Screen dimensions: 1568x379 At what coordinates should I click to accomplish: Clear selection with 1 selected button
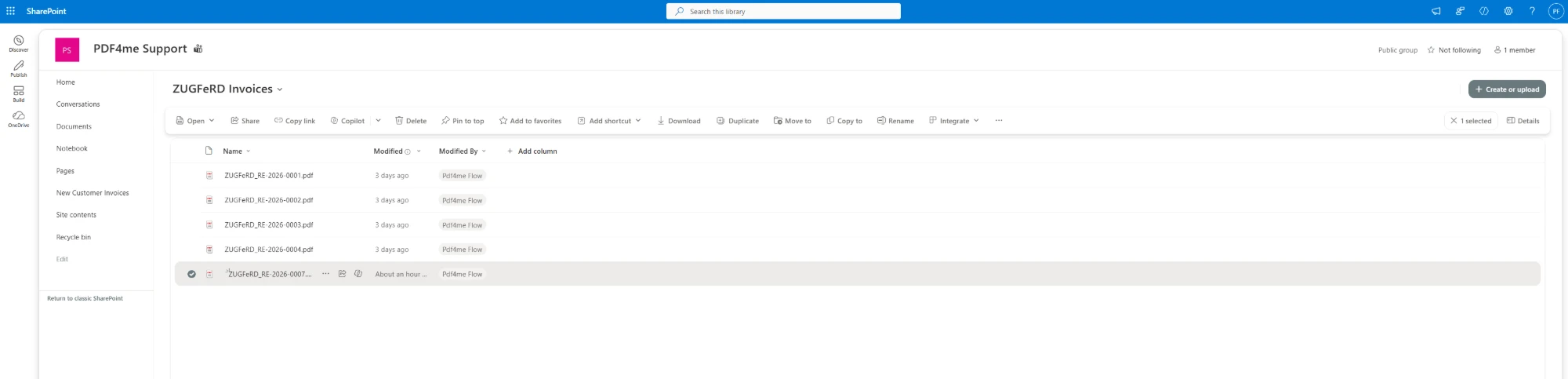point(1471,121)
